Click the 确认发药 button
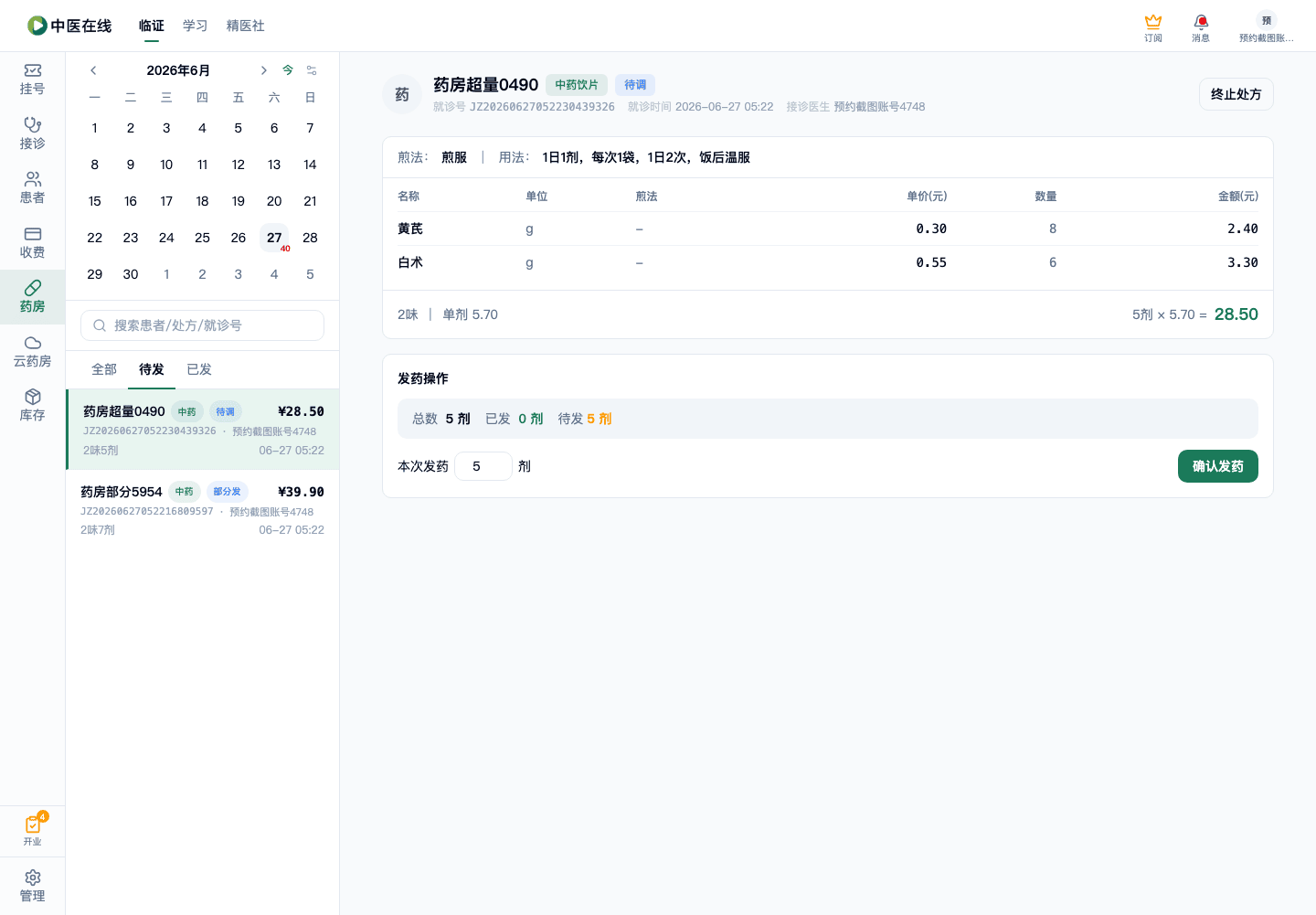Screen dimensions: 1316x915 point(1217,466)
